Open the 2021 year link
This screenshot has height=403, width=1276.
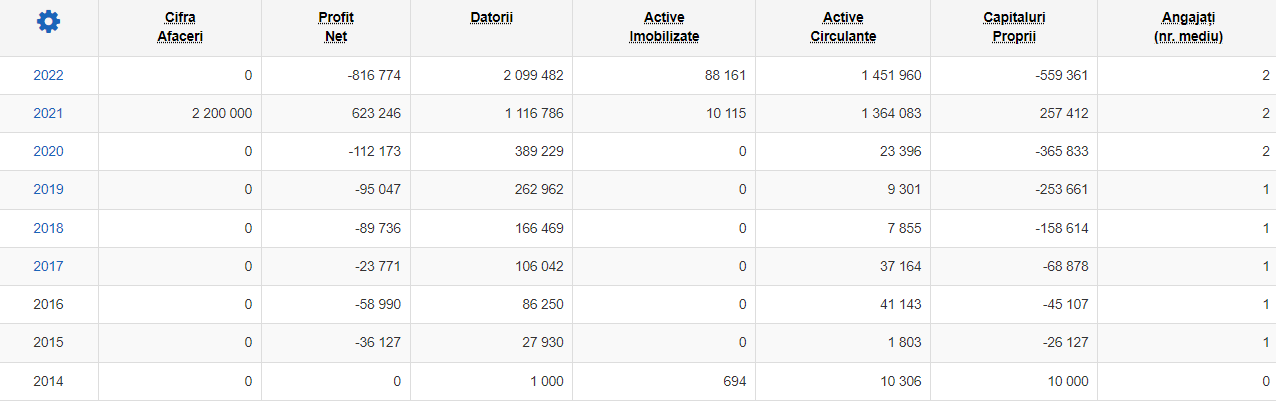click(x=48, y=113)
